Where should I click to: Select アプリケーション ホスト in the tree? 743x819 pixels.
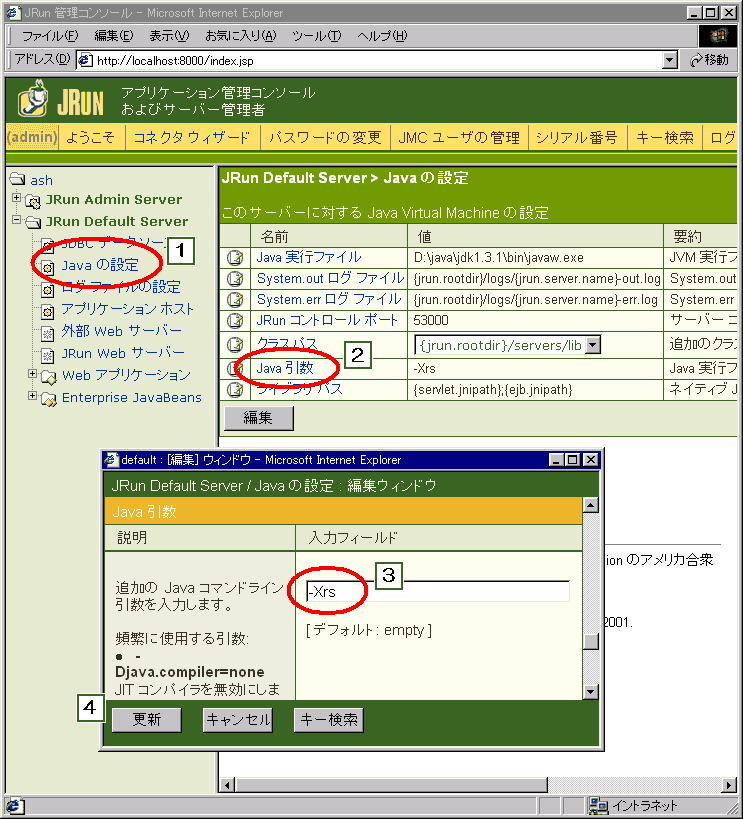pos(127,309)
